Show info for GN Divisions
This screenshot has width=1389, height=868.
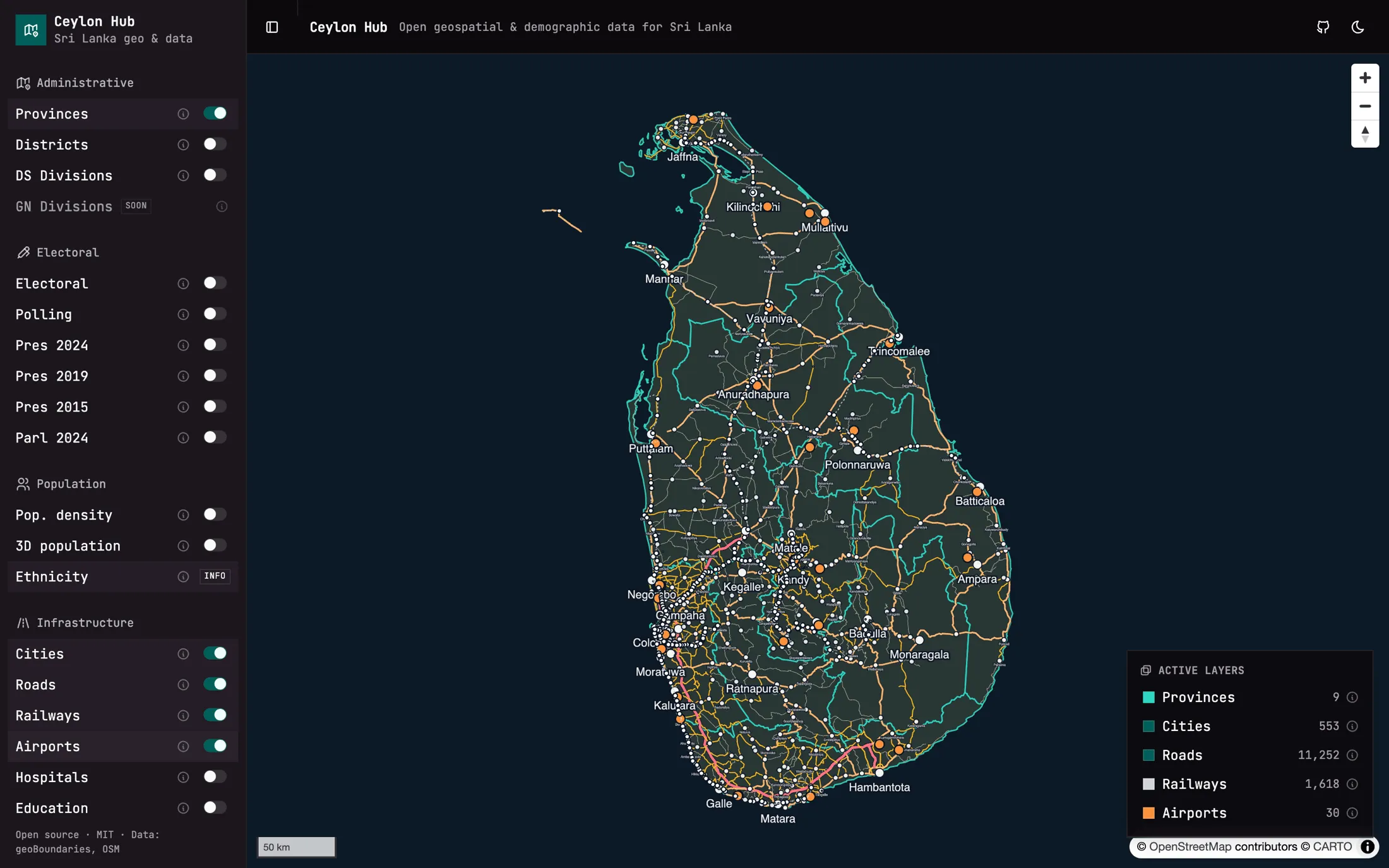pyautogui.click(x=222, y=206)
